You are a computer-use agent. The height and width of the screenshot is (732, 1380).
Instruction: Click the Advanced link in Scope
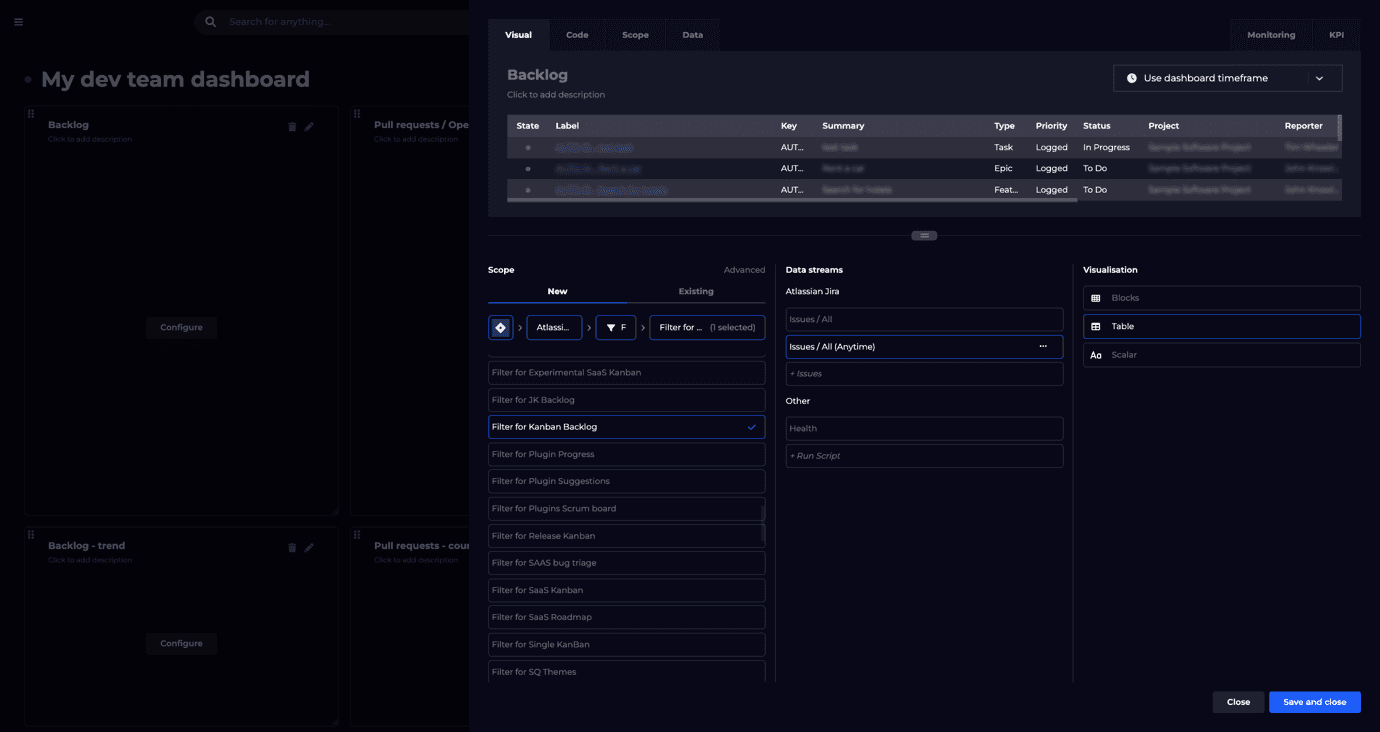coord(744,270)
